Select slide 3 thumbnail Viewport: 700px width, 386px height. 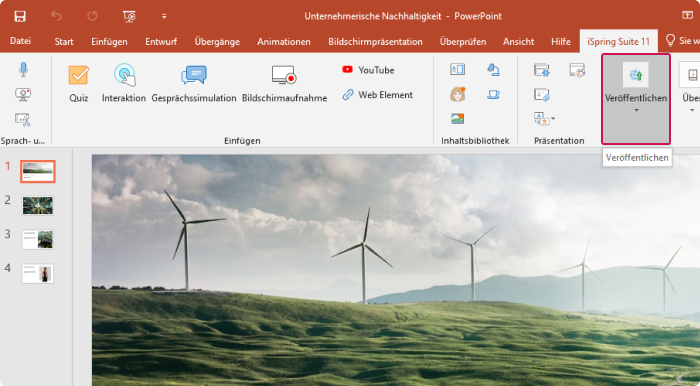point(38,240)
